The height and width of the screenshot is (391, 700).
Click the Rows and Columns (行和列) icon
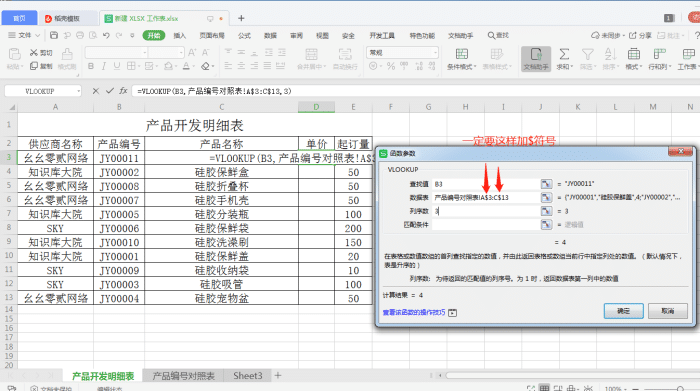(x=659, y=54)
